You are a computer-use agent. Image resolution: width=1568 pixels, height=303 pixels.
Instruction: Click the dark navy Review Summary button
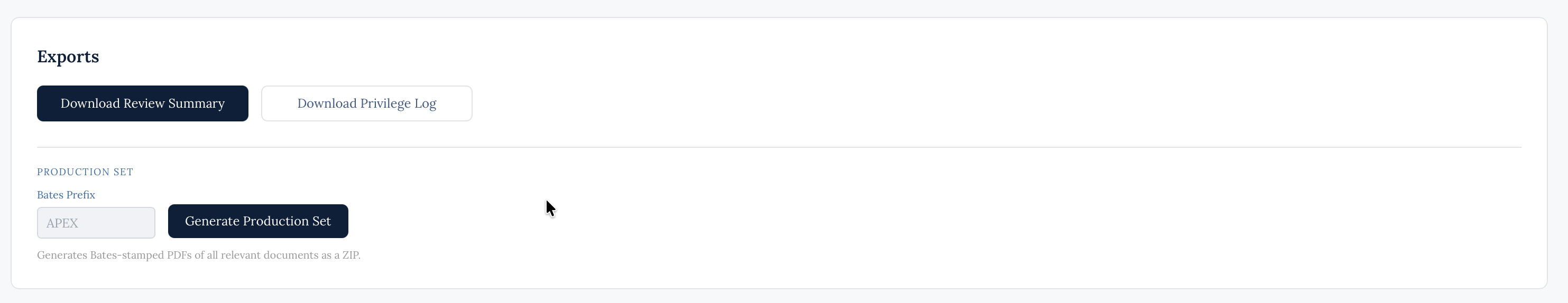pyautogui.click(x=142, y=103)
